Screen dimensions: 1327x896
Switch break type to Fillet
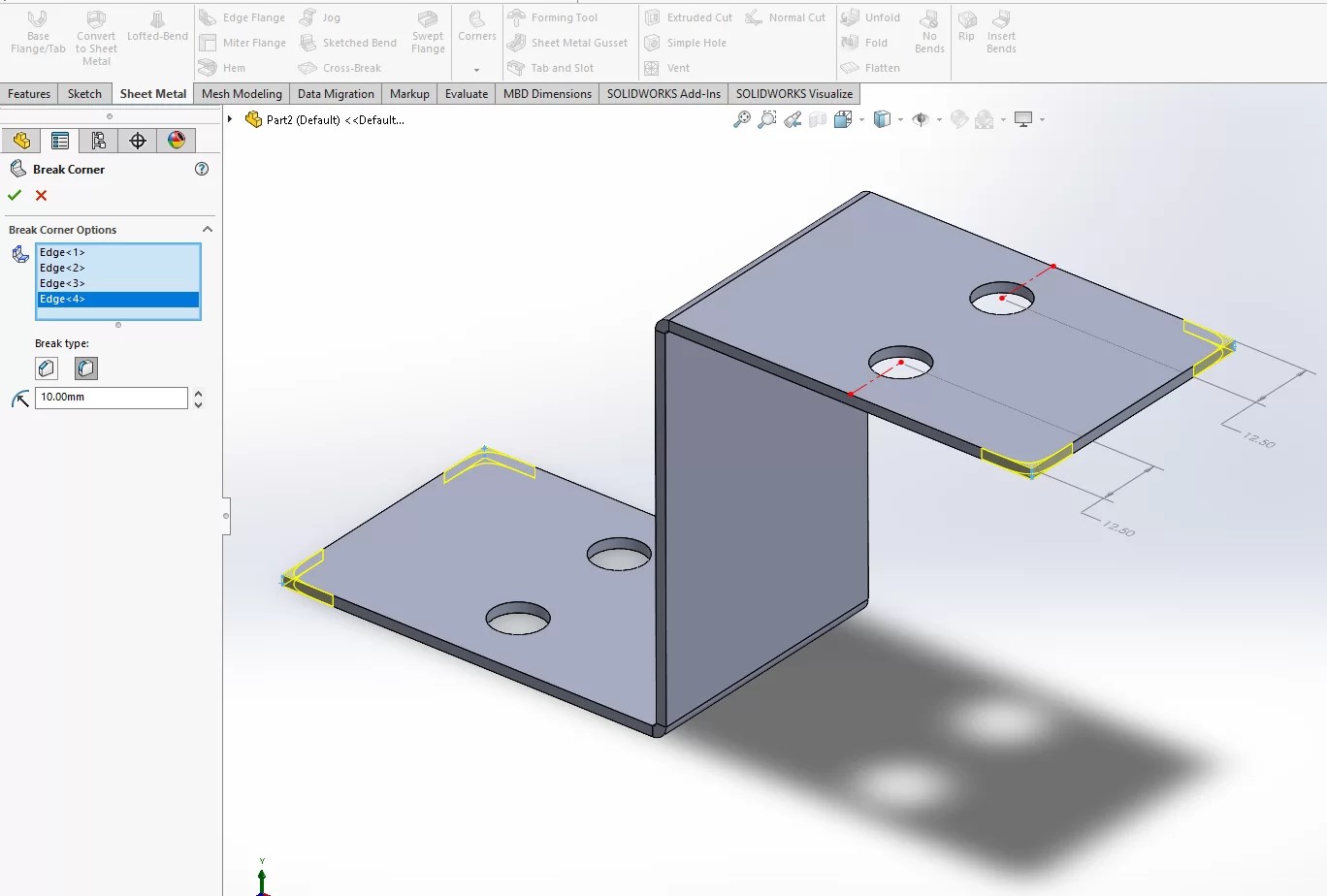(85, 368)
